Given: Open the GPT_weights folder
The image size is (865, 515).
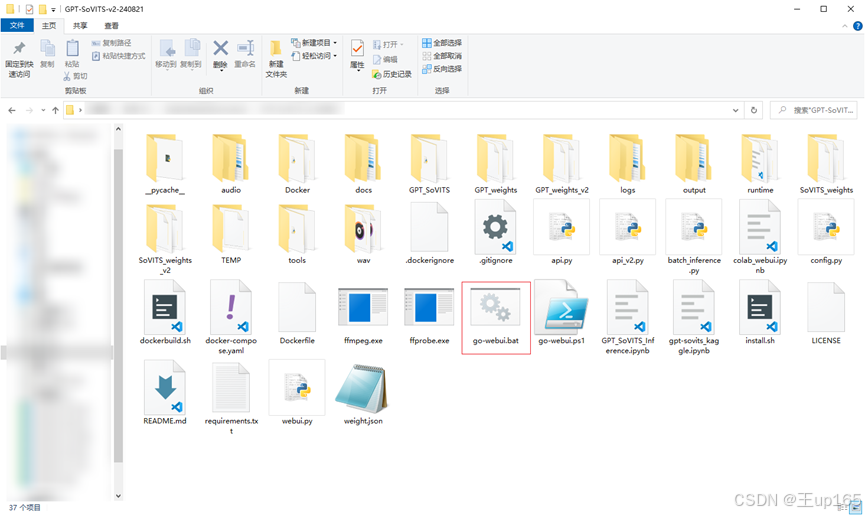Looking at the screenshot, I should click(495, 164).
